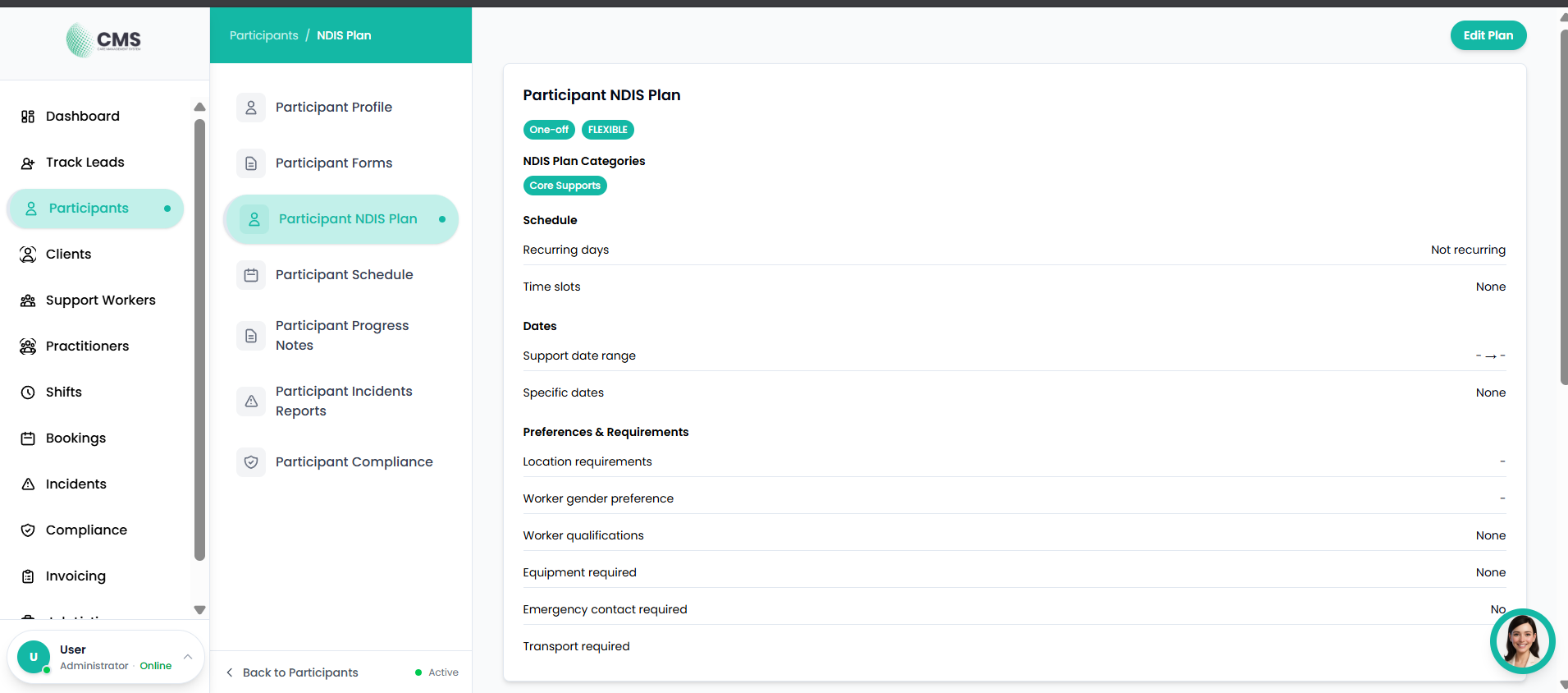Click the NDIS Plan breadcrumb
1568x693 pixels.
tap(344, 35)
